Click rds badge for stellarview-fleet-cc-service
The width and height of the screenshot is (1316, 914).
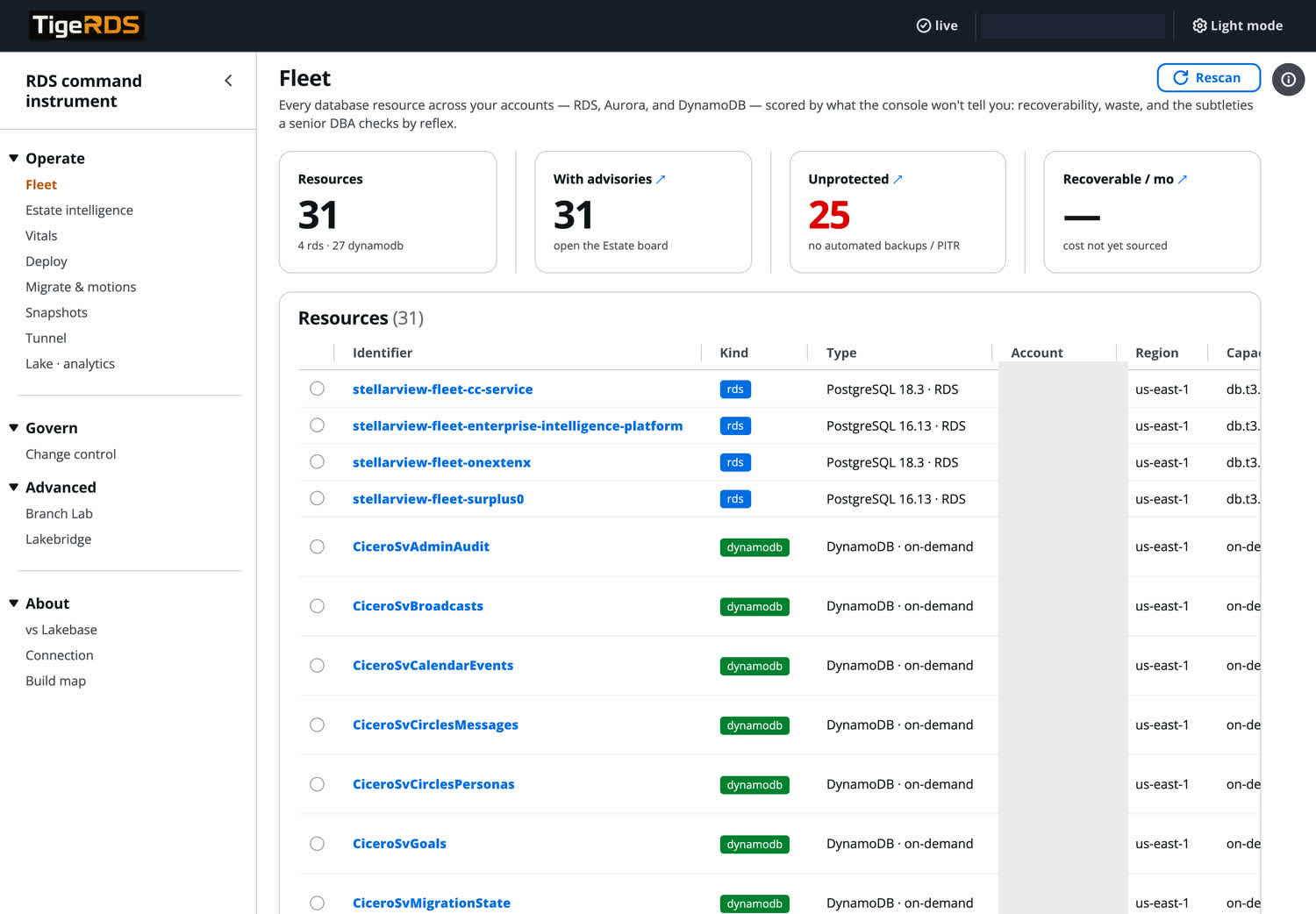point(735,389)
